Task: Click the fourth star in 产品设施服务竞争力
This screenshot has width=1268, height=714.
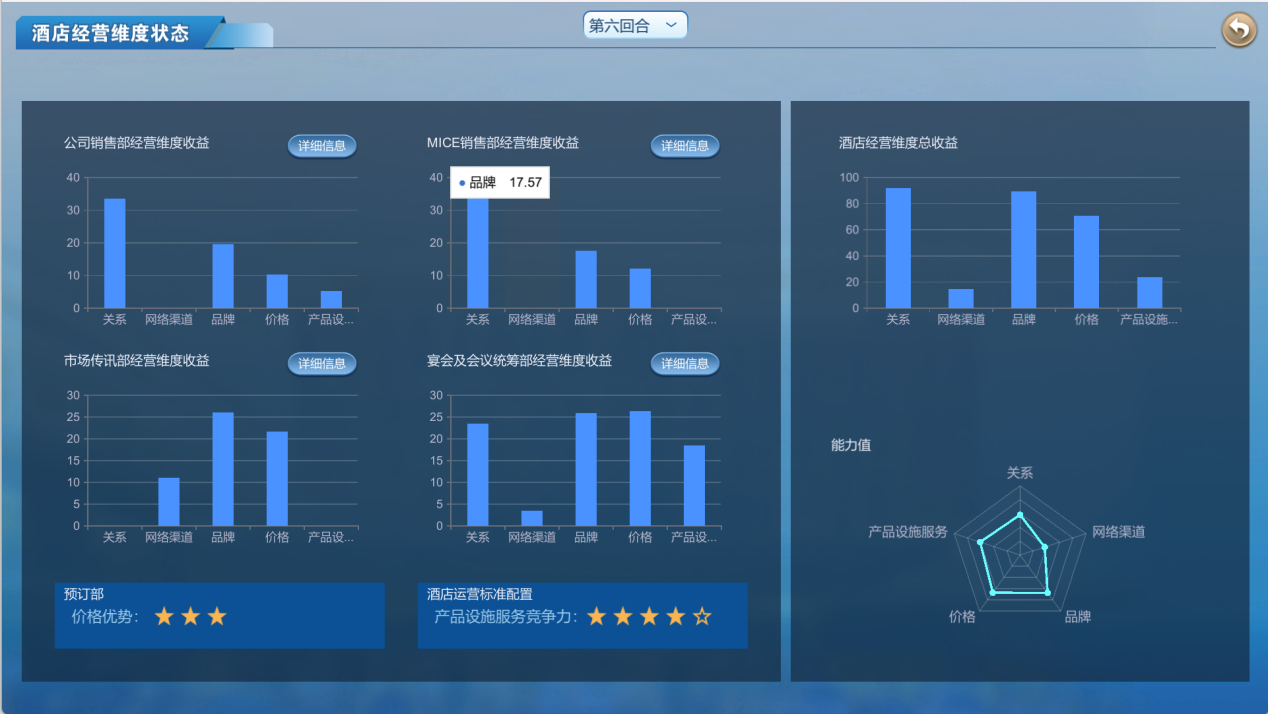Action: tap(676, 616)
